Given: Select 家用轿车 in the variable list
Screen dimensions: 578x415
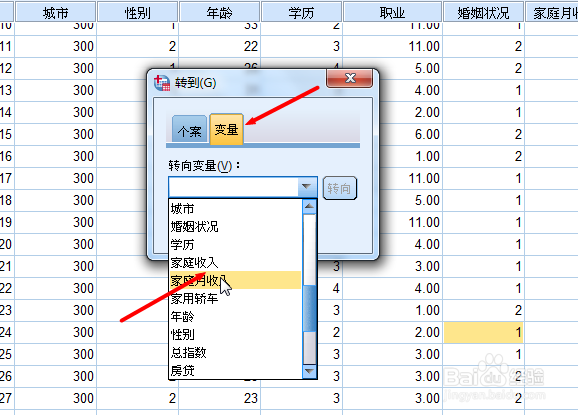Looking at the screenshot, I should click(235, 299).
